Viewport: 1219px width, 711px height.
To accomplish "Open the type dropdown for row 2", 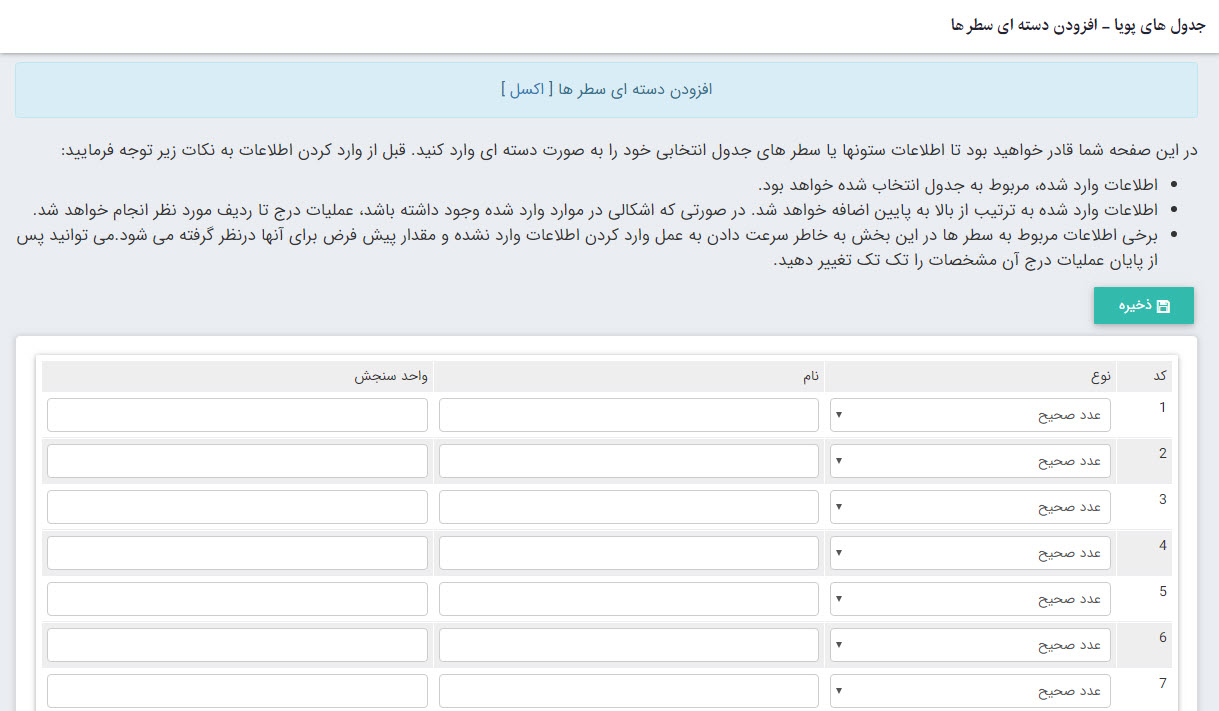I will click(x=968, y=461).
